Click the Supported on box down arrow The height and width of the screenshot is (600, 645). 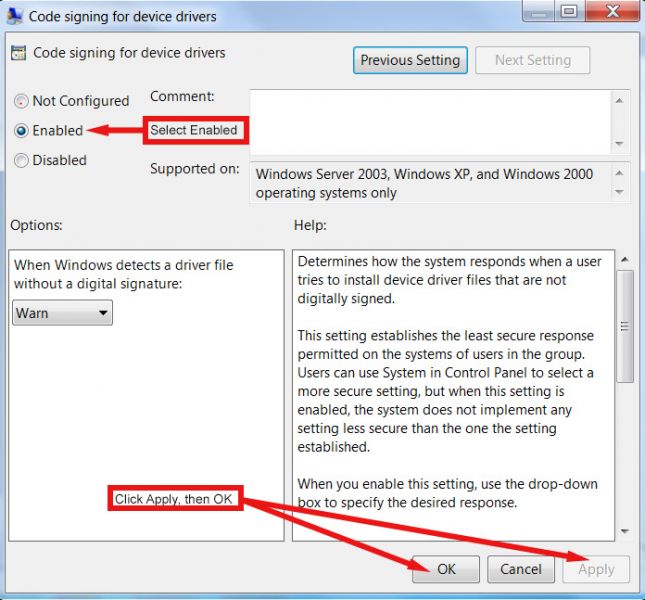click(x=620, y=192)
